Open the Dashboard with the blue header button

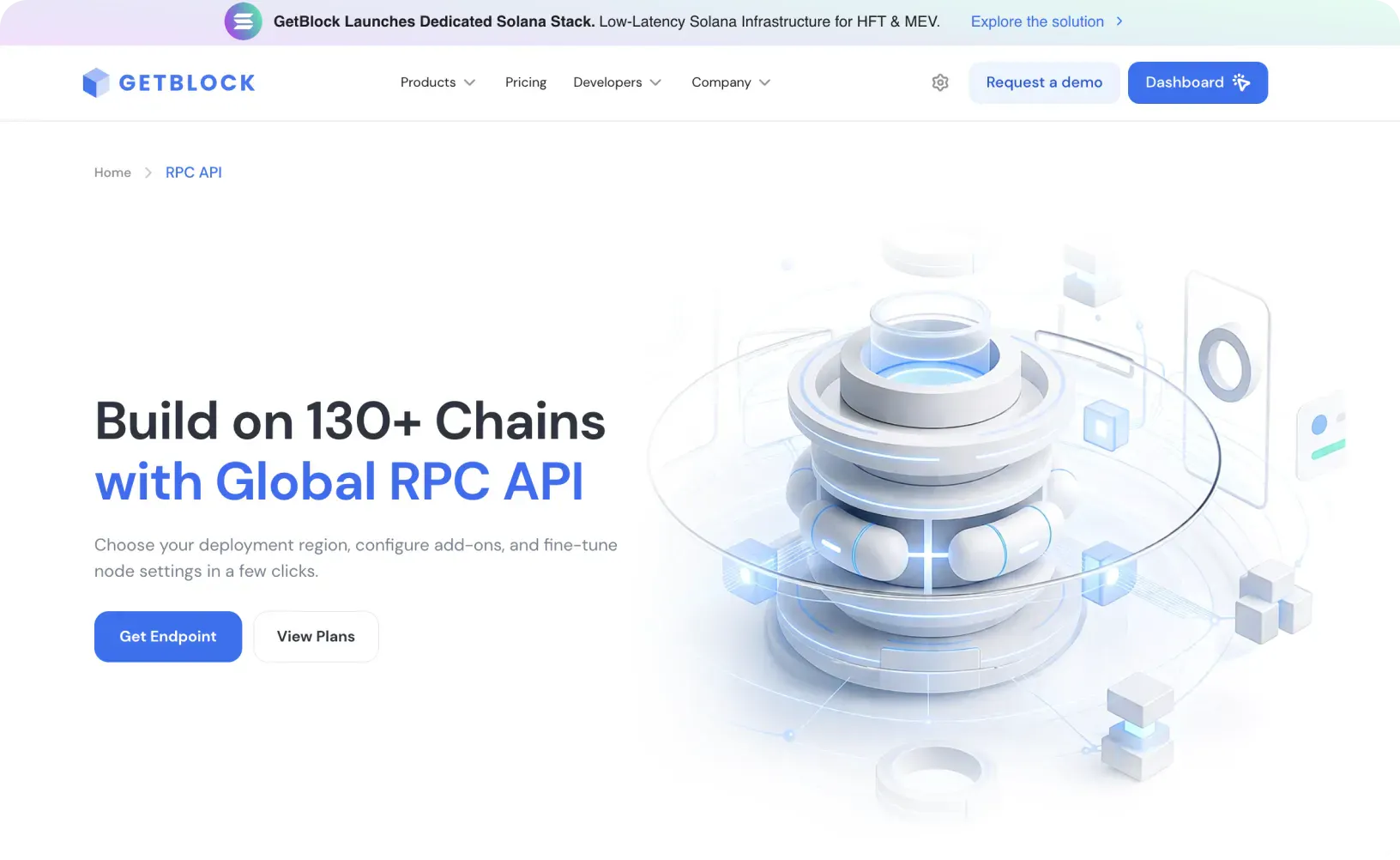[x=1188, y=82]
